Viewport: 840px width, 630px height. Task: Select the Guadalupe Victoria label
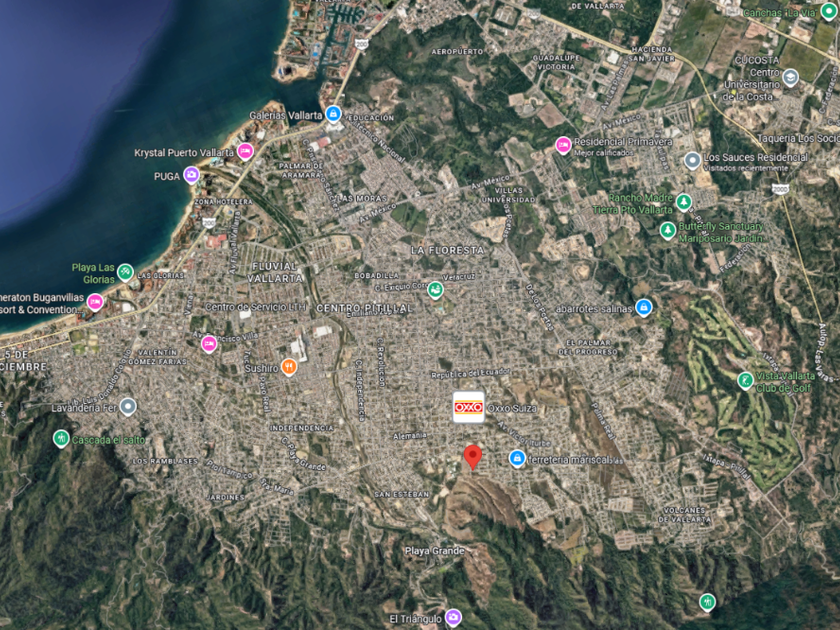point(556,62)
